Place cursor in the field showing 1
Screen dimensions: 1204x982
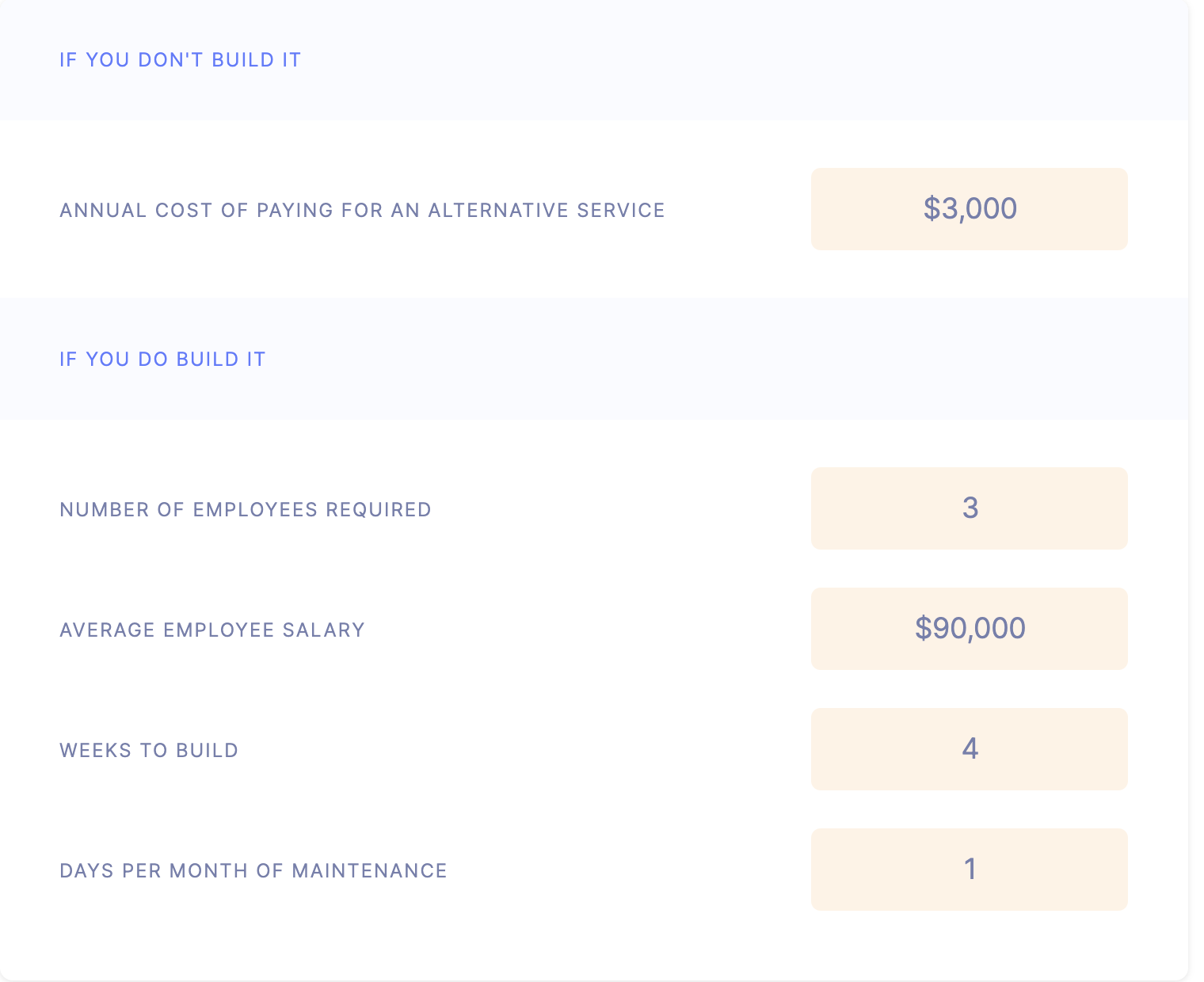[x=969, y=870]
